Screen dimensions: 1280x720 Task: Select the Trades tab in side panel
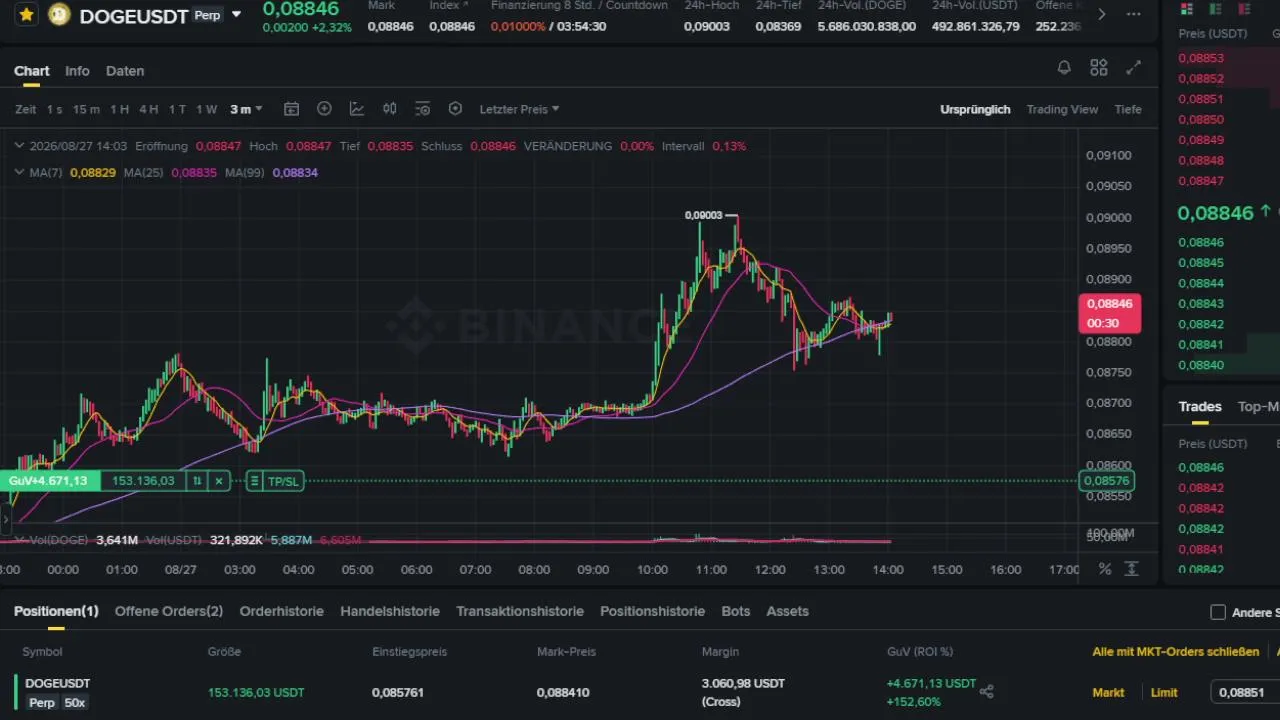coord(1200,406)
